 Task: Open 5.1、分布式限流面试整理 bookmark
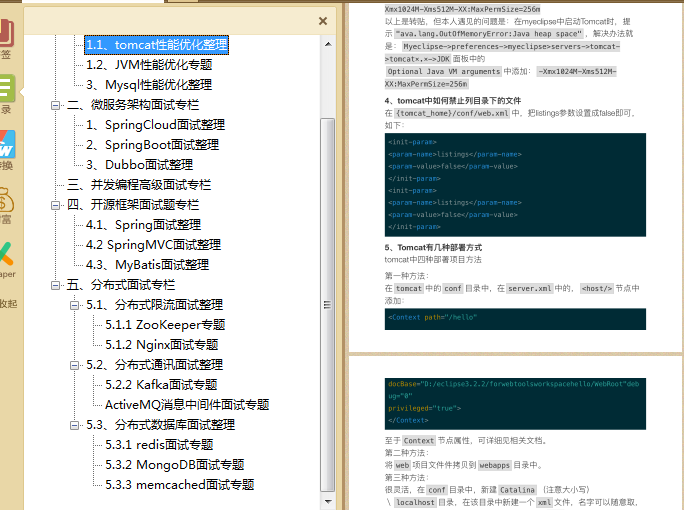[x=154, y=305]
